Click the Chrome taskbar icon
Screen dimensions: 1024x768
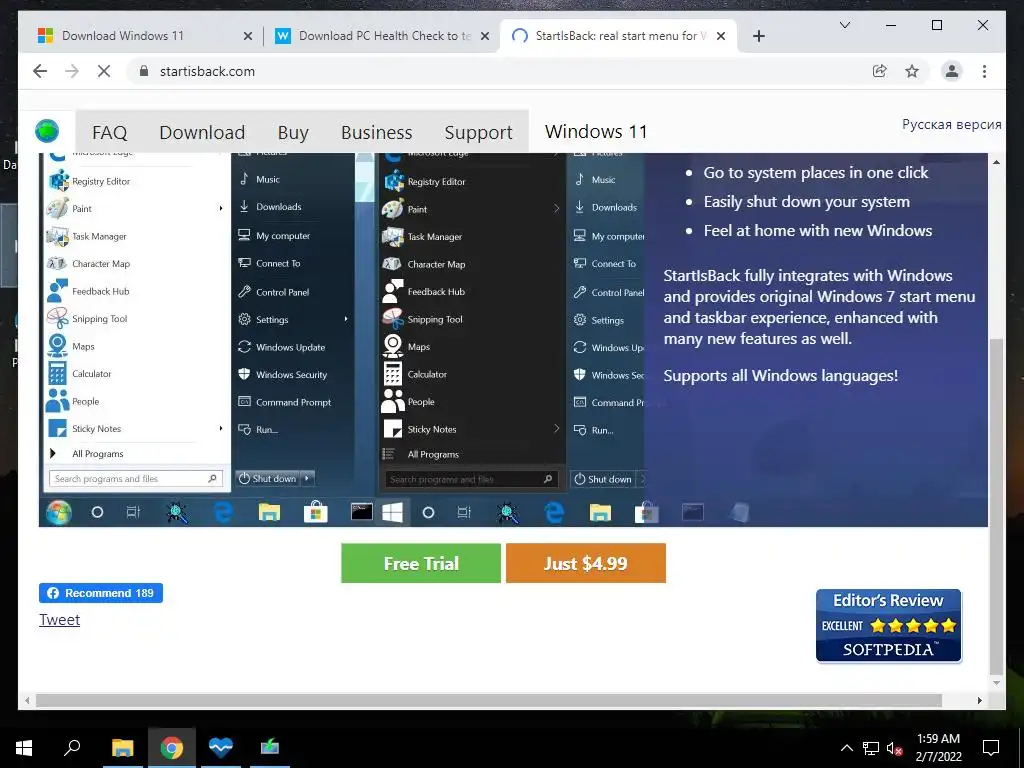click(172, 748)
